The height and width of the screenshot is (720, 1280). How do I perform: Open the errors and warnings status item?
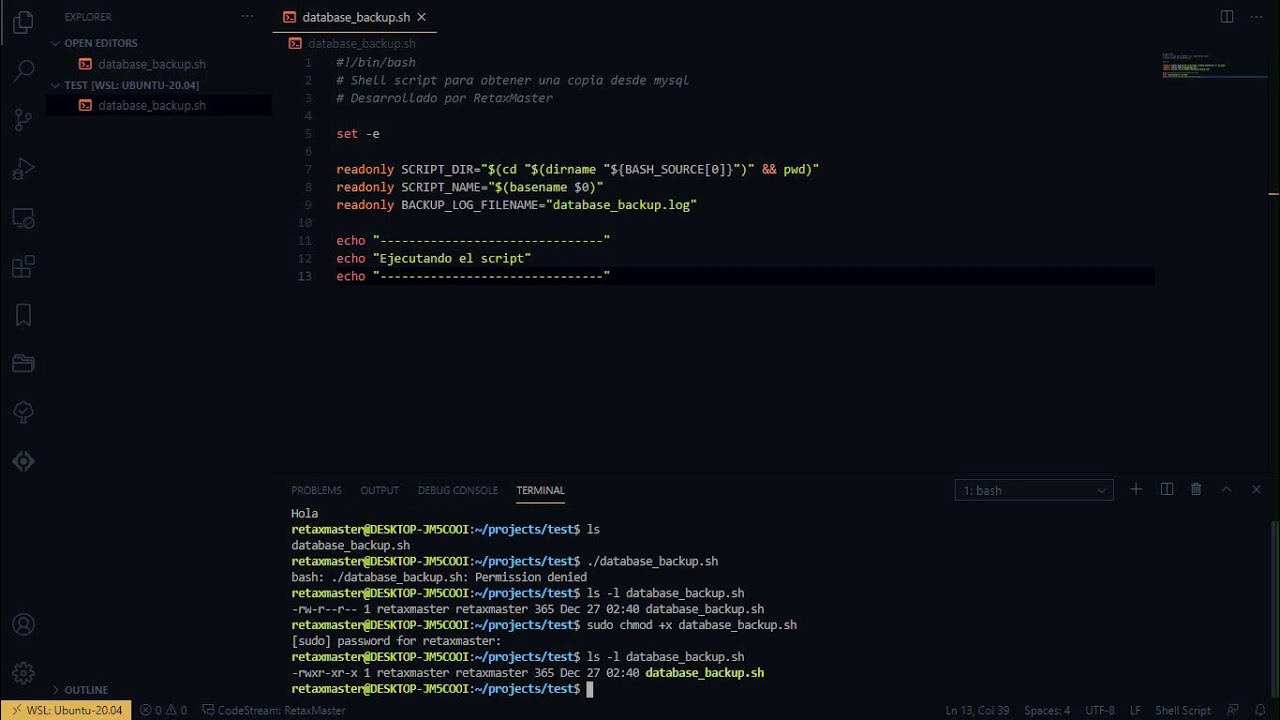tap(163, 710)
